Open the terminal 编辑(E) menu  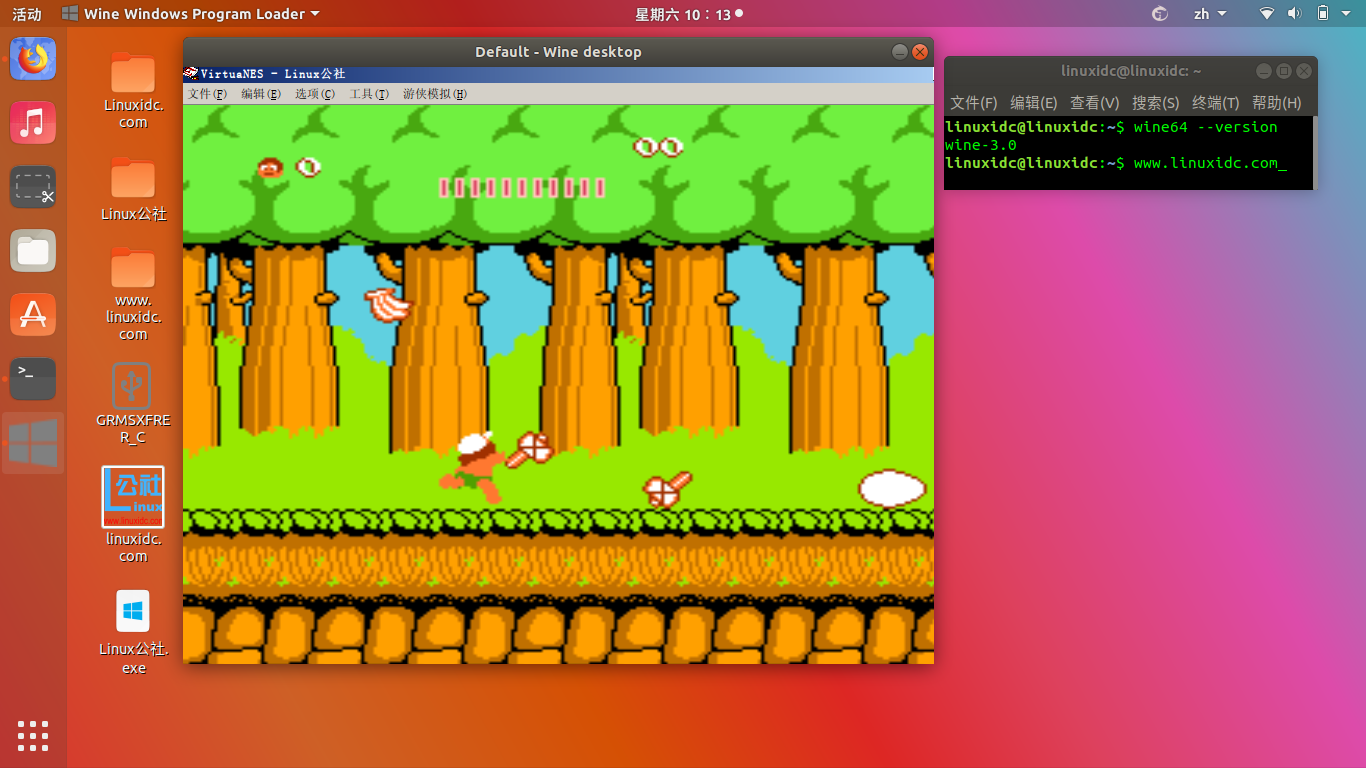point(1033,103)
